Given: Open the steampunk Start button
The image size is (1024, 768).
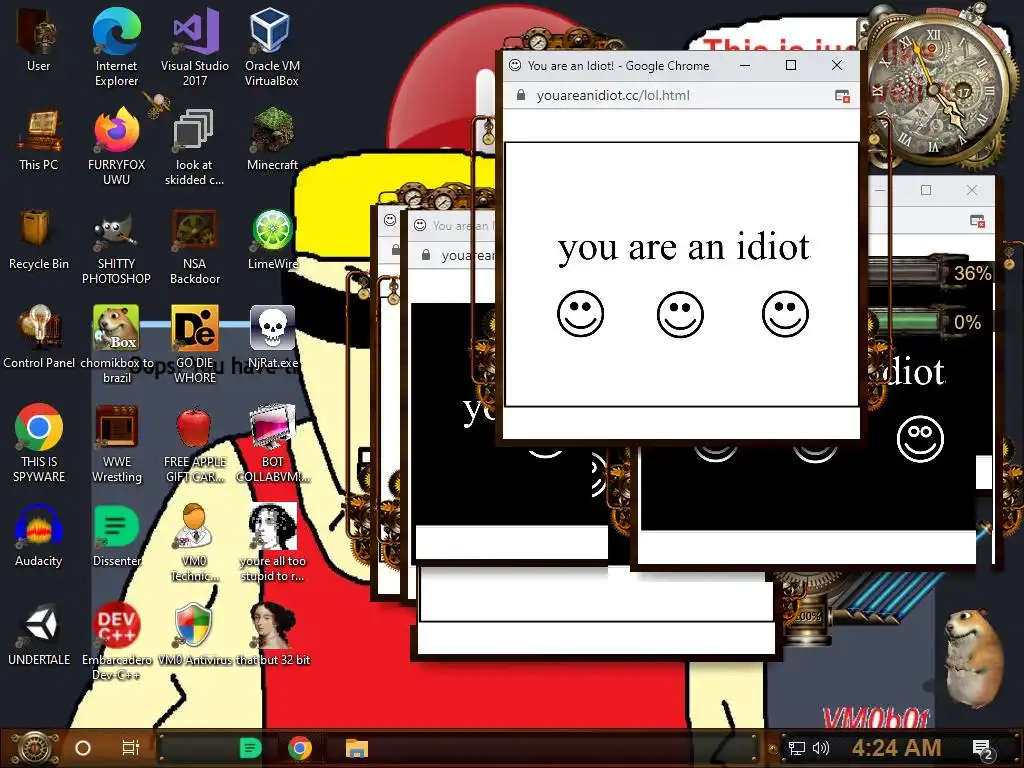Looking at the screenshot, I should click(x=35, y=748).
